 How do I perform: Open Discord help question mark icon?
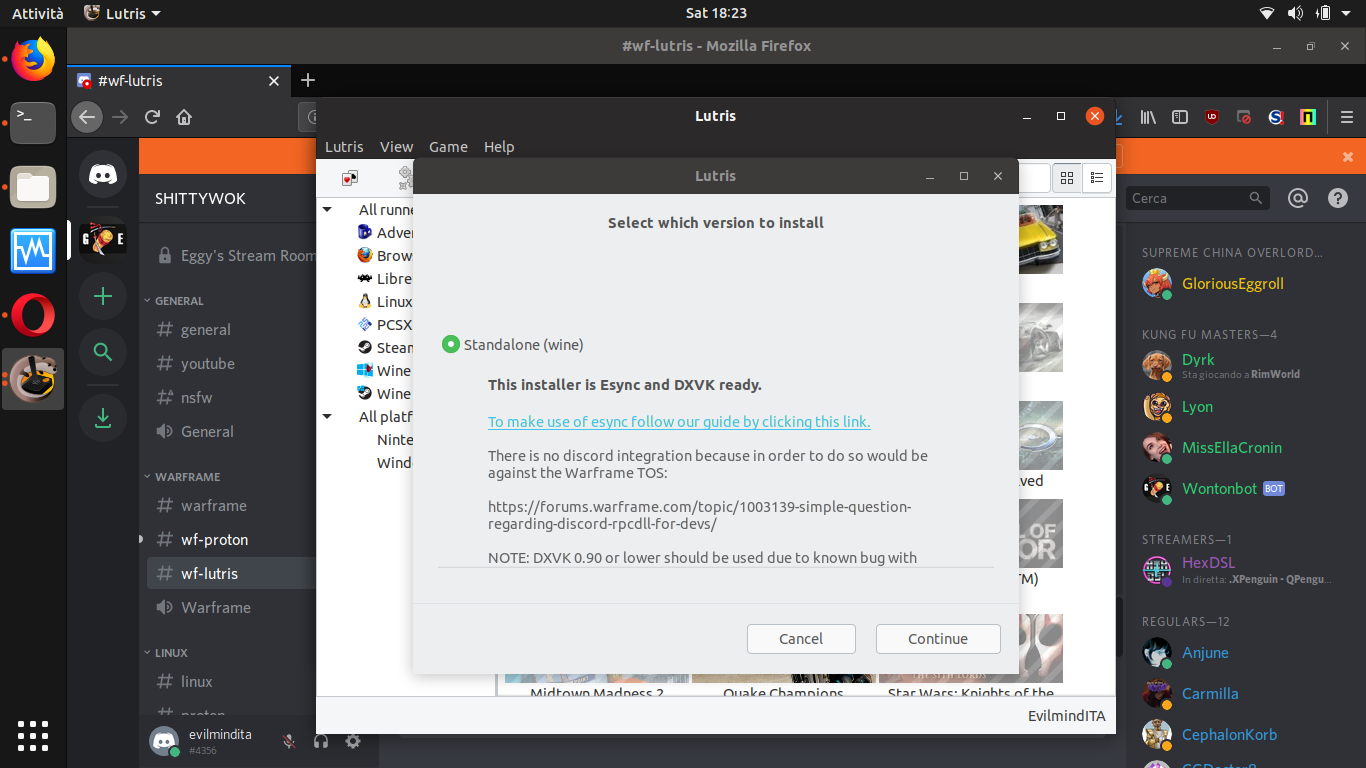pos(1338,198)
